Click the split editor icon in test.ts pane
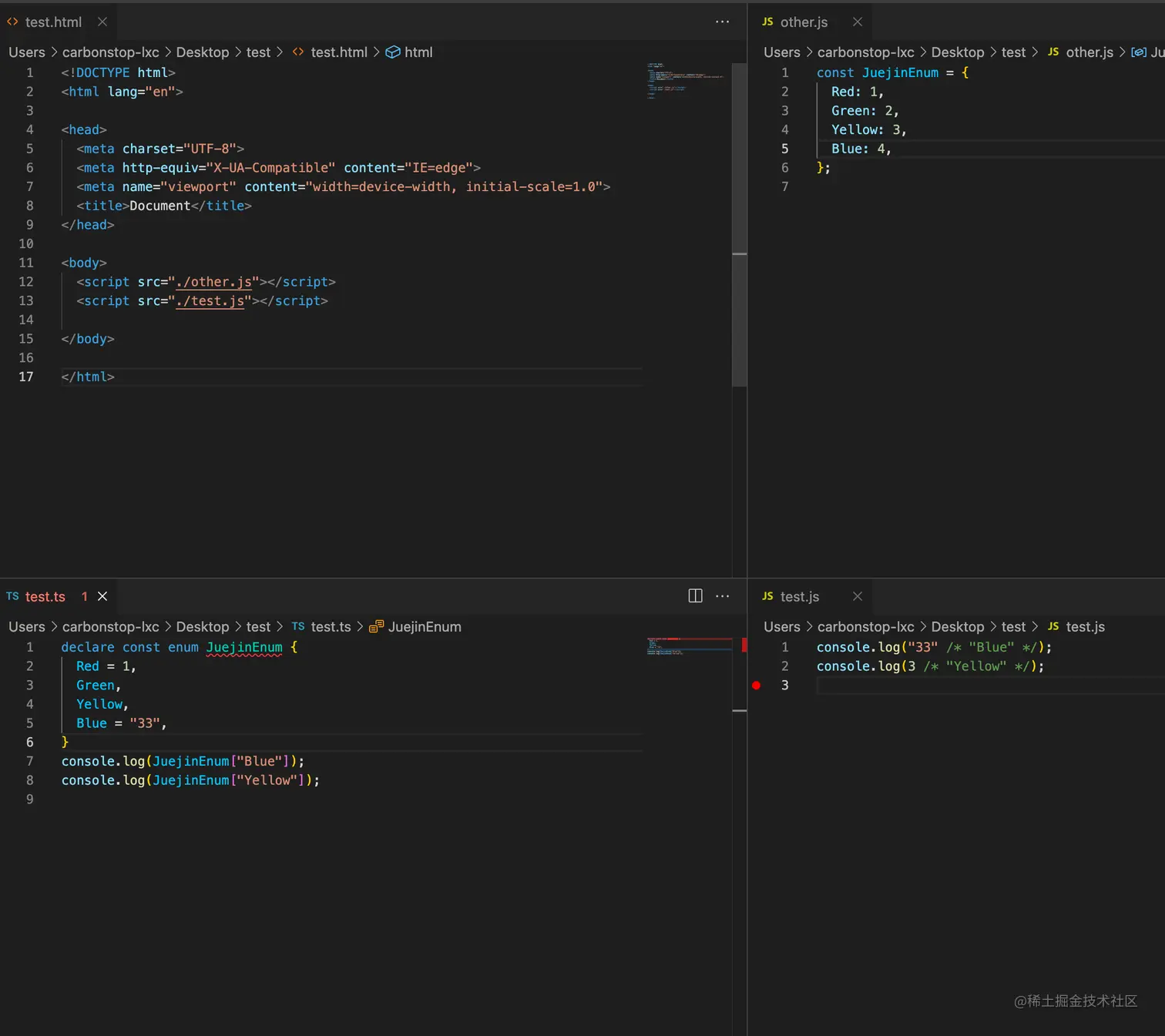Image resolution: width=1165 pixels, height=1036 pixels. [x=695, y=596]
